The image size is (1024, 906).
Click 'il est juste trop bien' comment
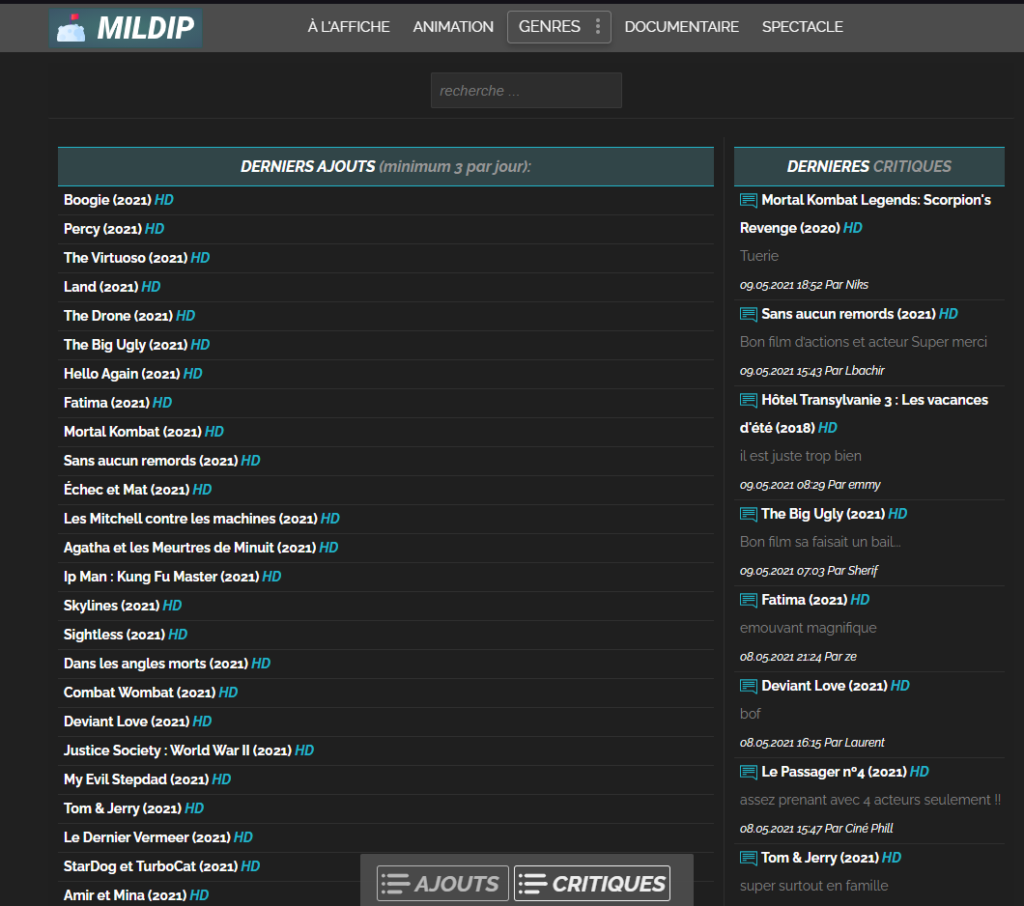tap(800, 456)
